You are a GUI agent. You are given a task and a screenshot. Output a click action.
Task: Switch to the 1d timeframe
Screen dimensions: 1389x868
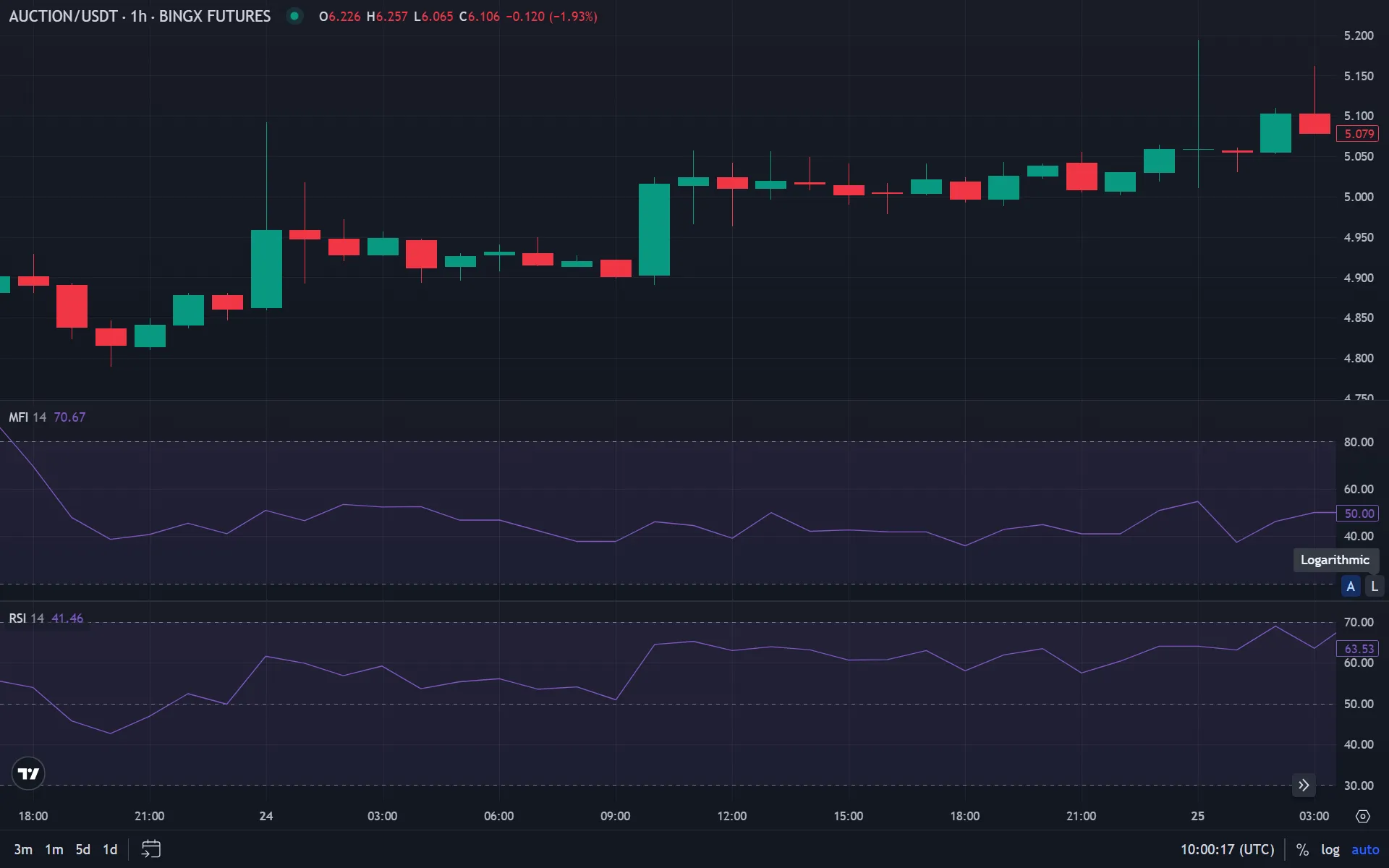point(110,849)
